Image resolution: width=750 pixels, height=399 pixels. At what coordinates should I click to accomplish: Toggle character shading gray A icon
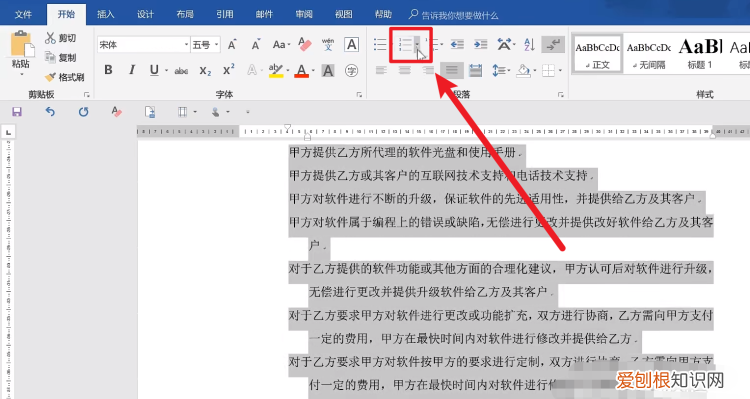point(328,70)
